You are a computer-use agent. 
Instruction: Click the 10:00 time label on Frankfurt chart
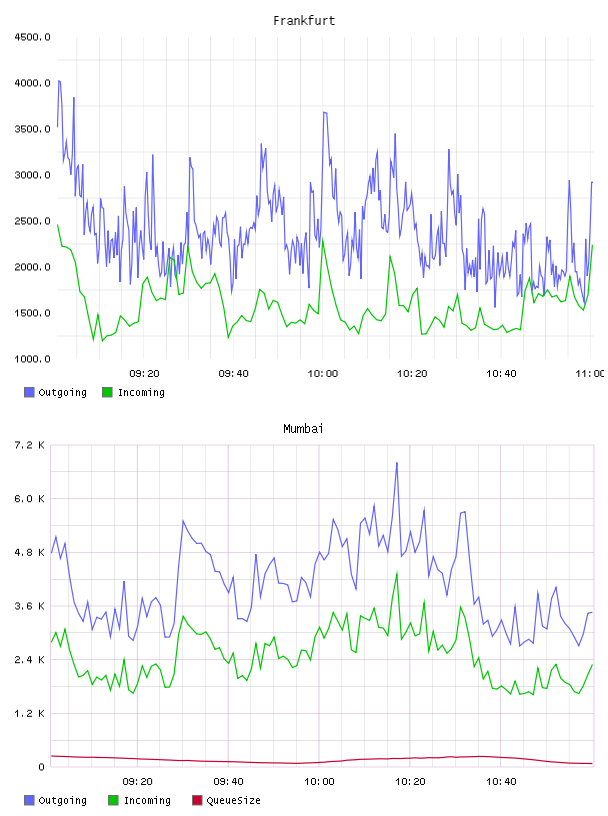tap(323, 374)
